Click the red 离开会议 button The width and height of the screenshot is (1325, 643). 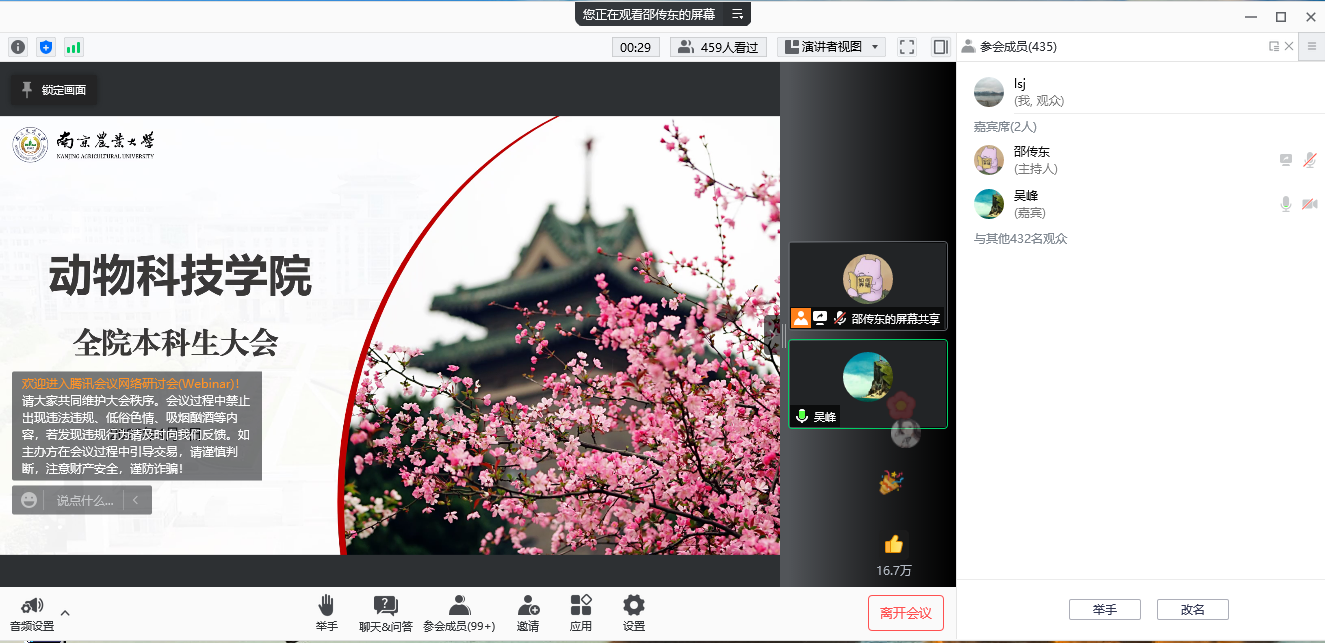click(x=905, y=613)
